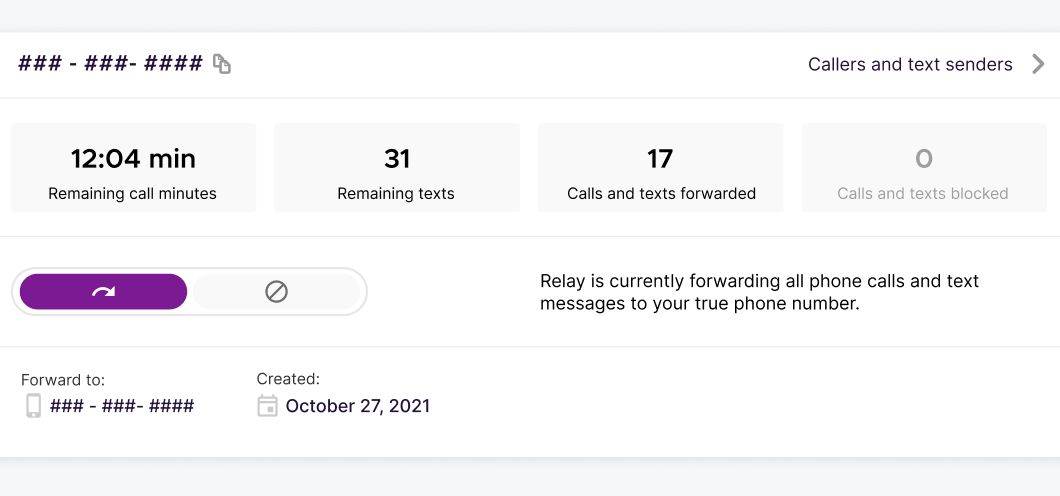Copy the masked relay phone number
This screenshot has height=496, width=1060.
tap(222, 65)
